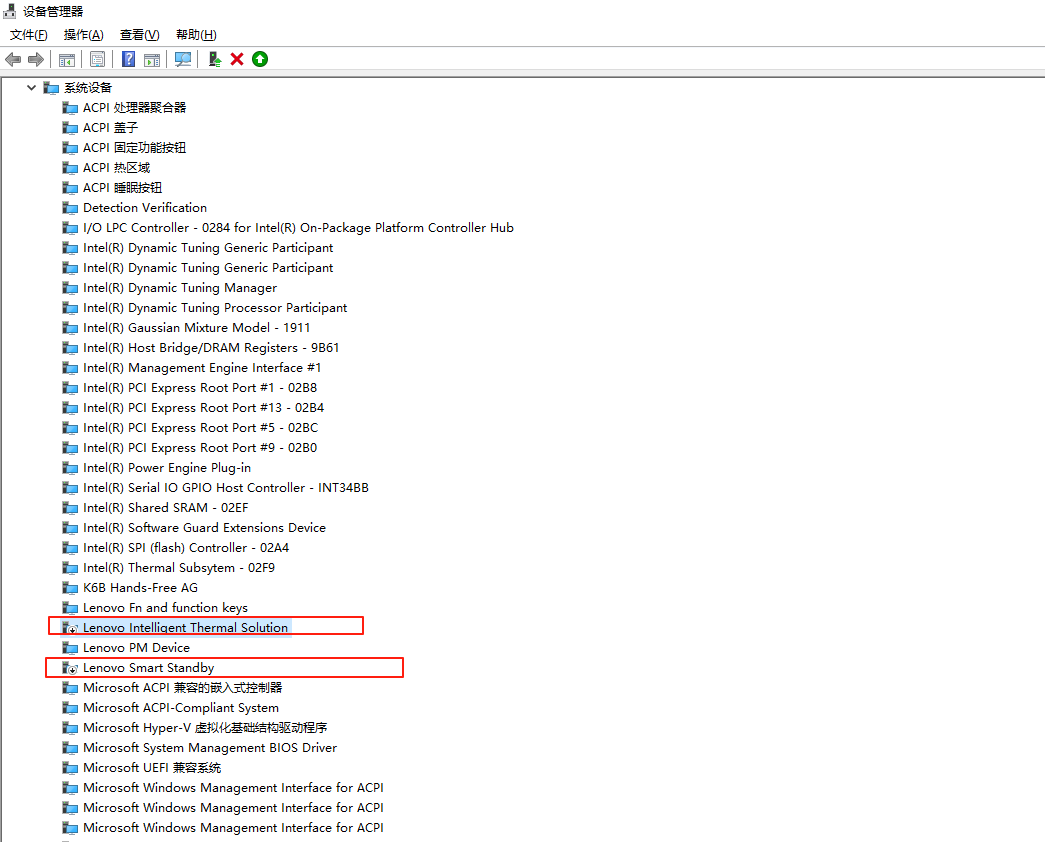The width and height of the screenshot is (1045, 842).
Task: Open the Properties toolbar icon
Action: (x=97, y=59)
